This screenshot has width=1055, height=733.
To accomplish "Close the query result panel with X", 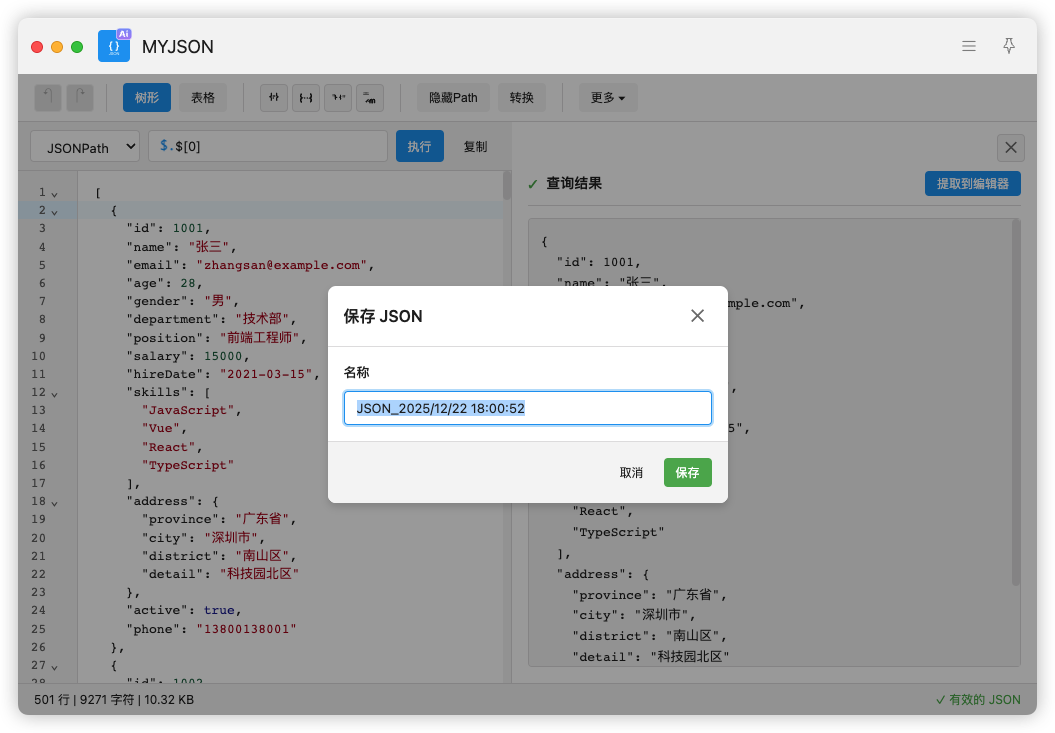I will (x=1010, y=148).
